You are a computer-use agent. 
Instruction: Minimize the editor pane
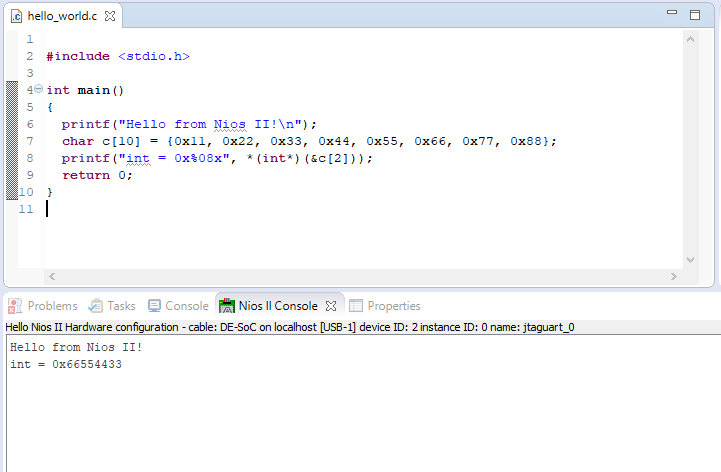point(672,12)
